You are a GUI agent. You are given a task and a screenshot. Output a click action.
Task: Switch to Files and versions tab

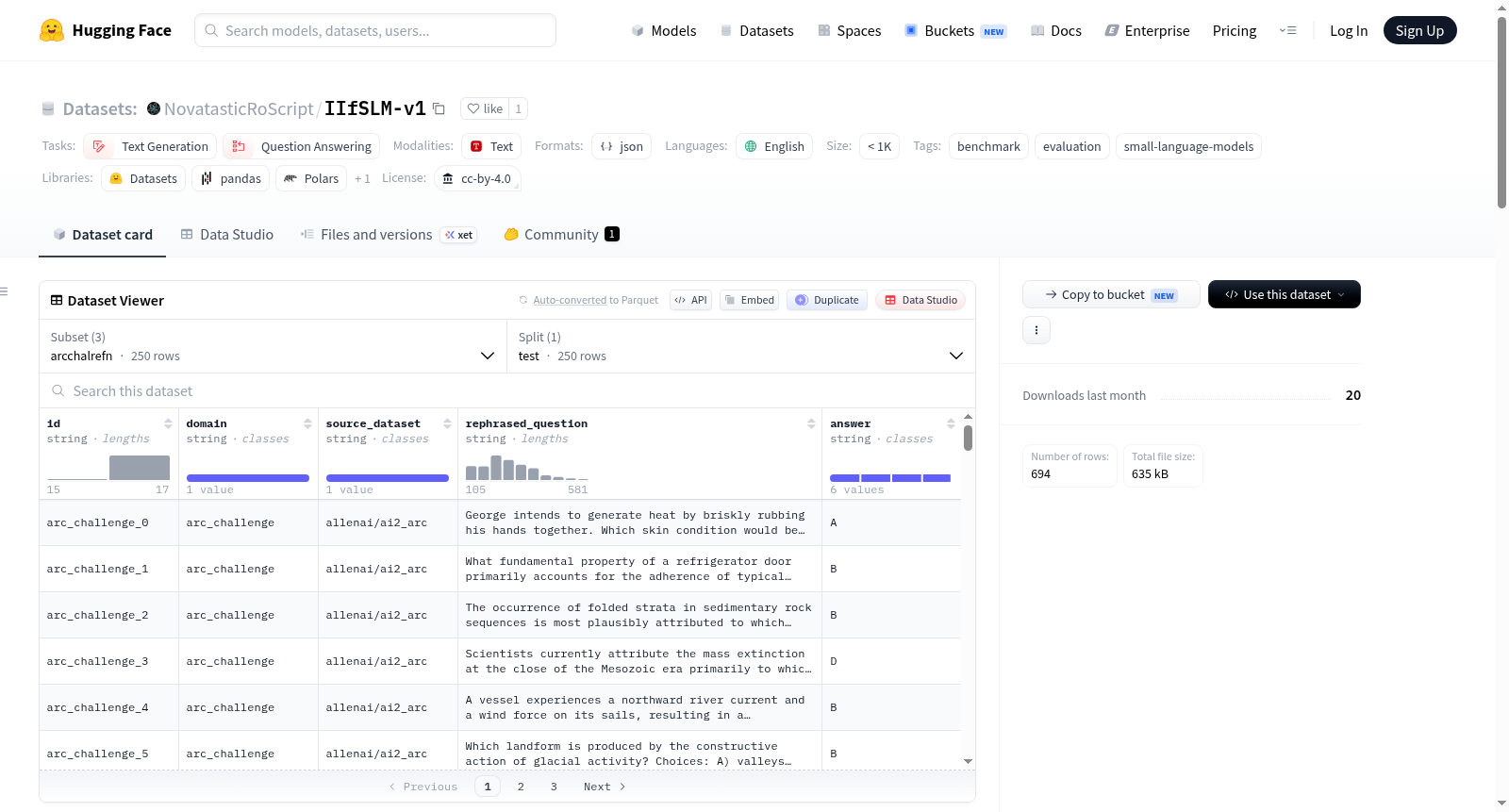(388, 234)
